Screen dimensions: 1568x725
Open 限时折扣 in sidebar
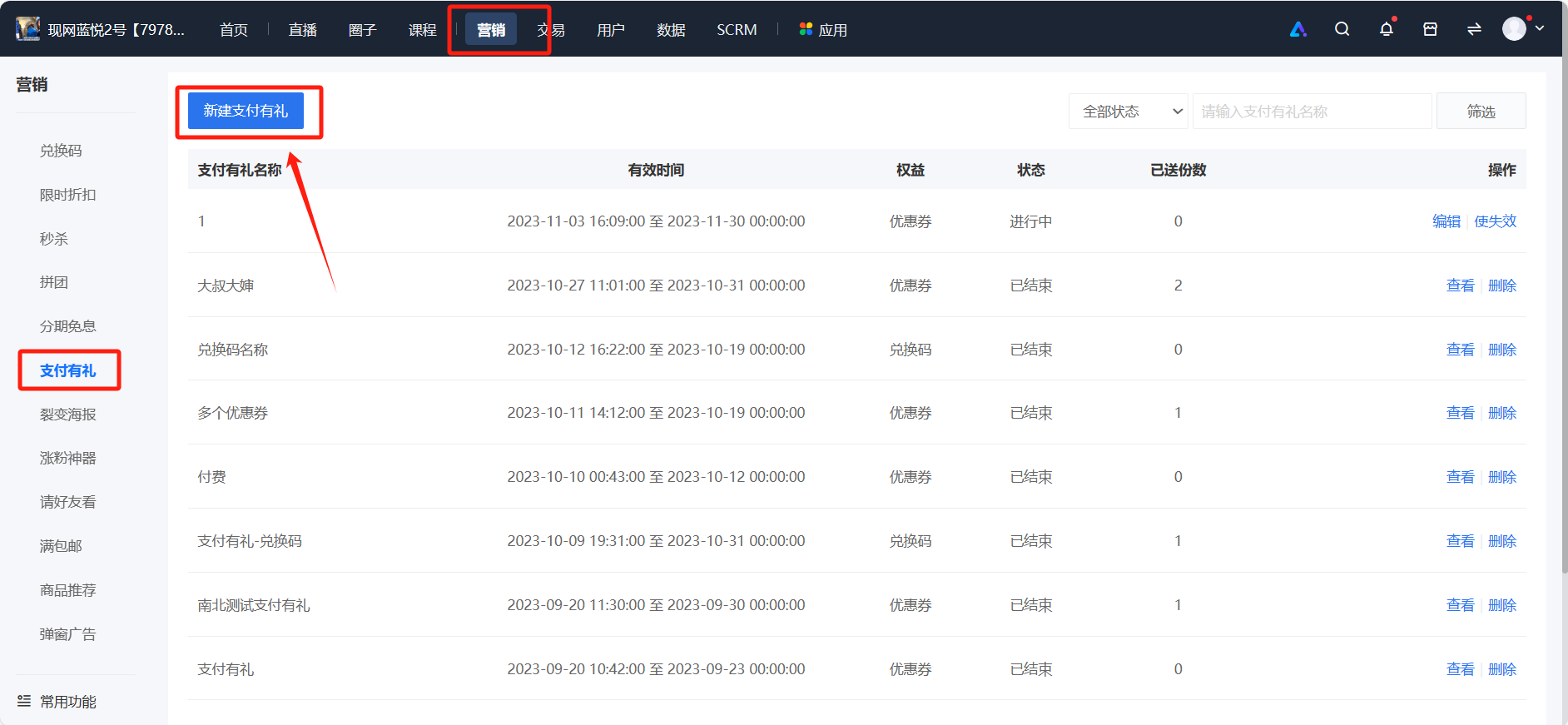pos(68,195)
